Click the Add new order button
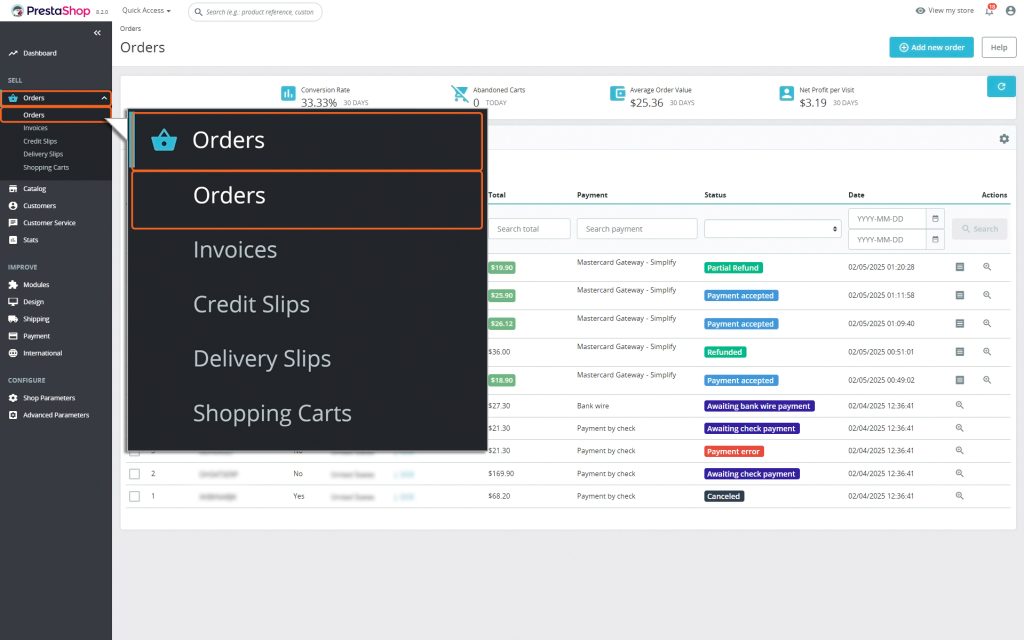The width and height of the screenshot is (1024, 640). pos(931,47)
